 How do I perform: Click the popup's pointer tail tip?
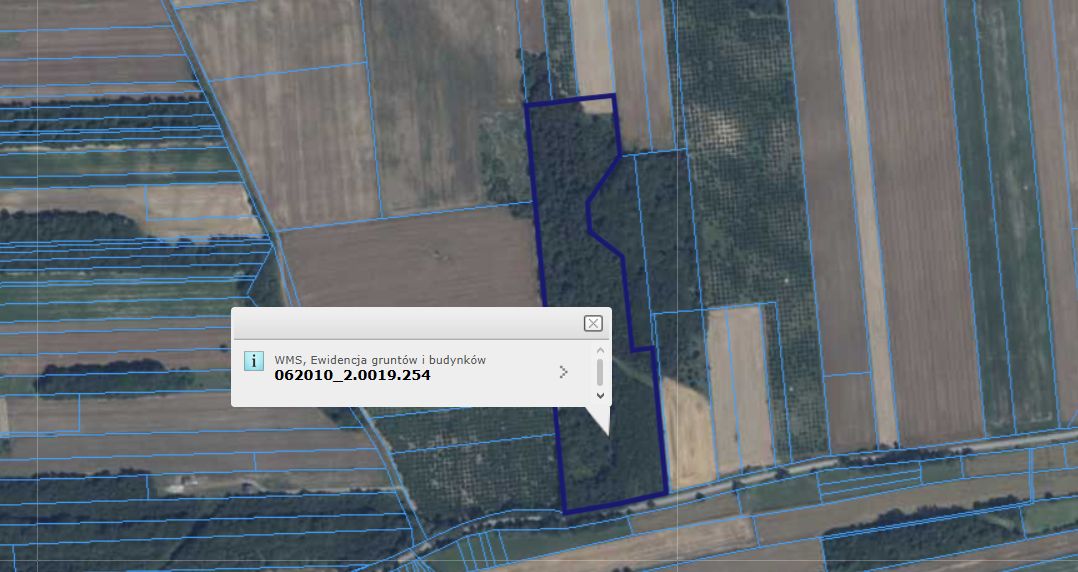coord(606,433)
